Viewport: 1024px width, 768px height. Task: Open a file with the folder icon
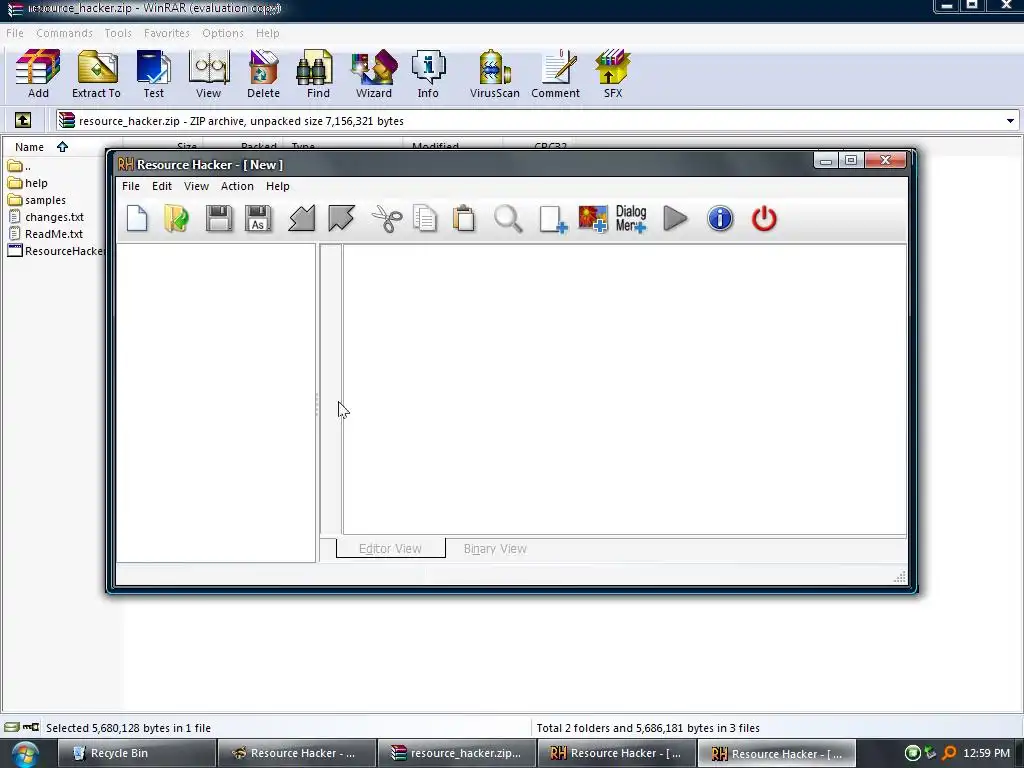(x=176, y=218)
